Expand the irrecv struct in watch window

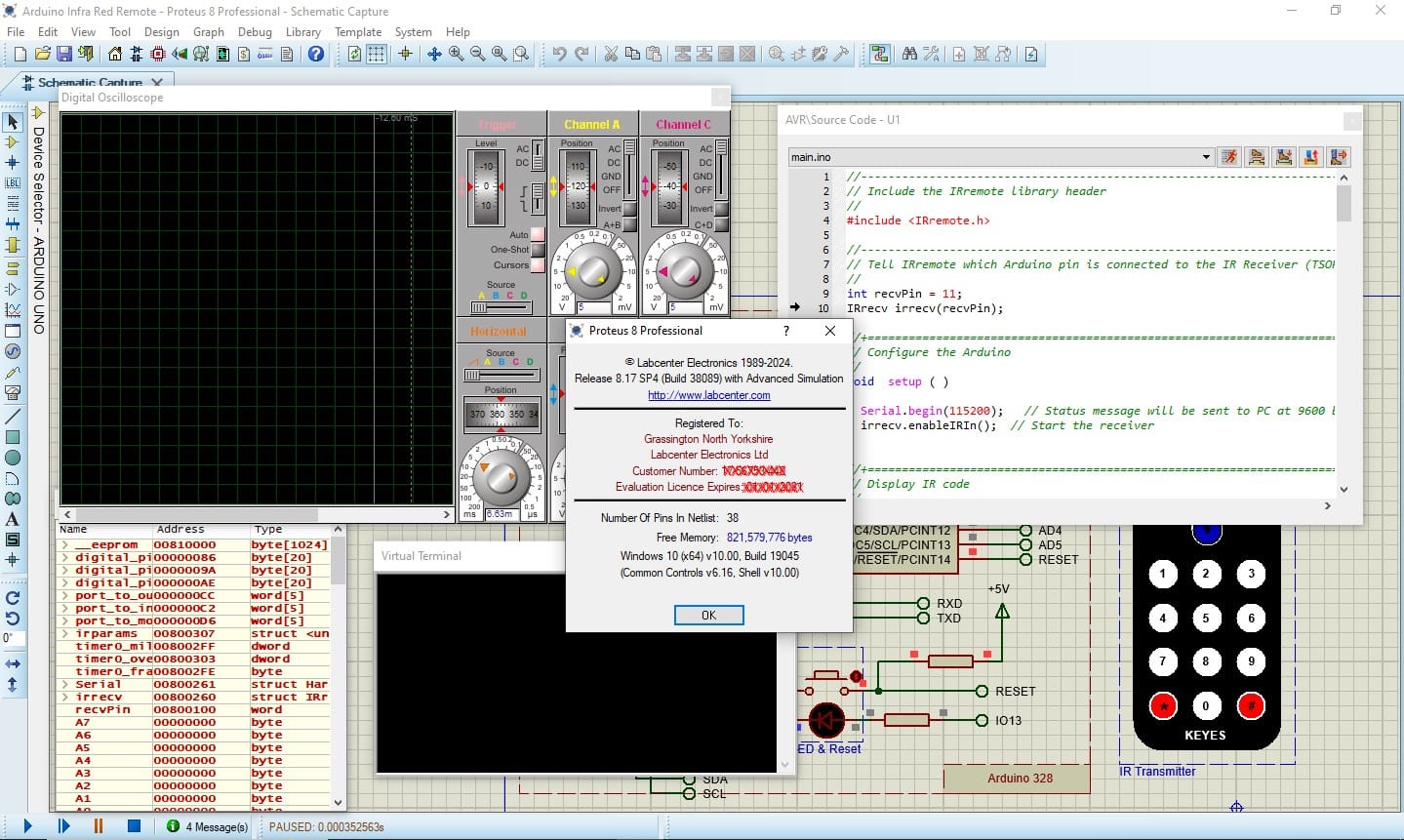coord(64,698)
